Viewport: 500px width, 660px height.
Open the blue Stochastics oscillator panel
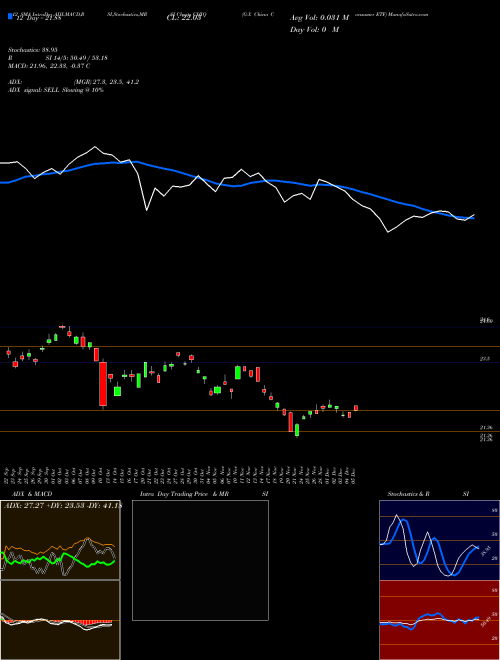[x=439, y=540]
